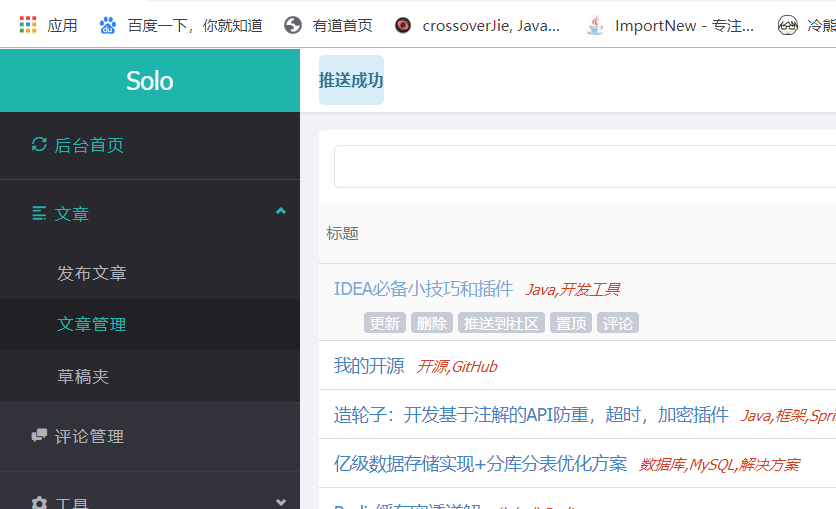Open ImportNew - 专注... bookmark label
This screenshot has height=509, width=836.
[685, 26]
